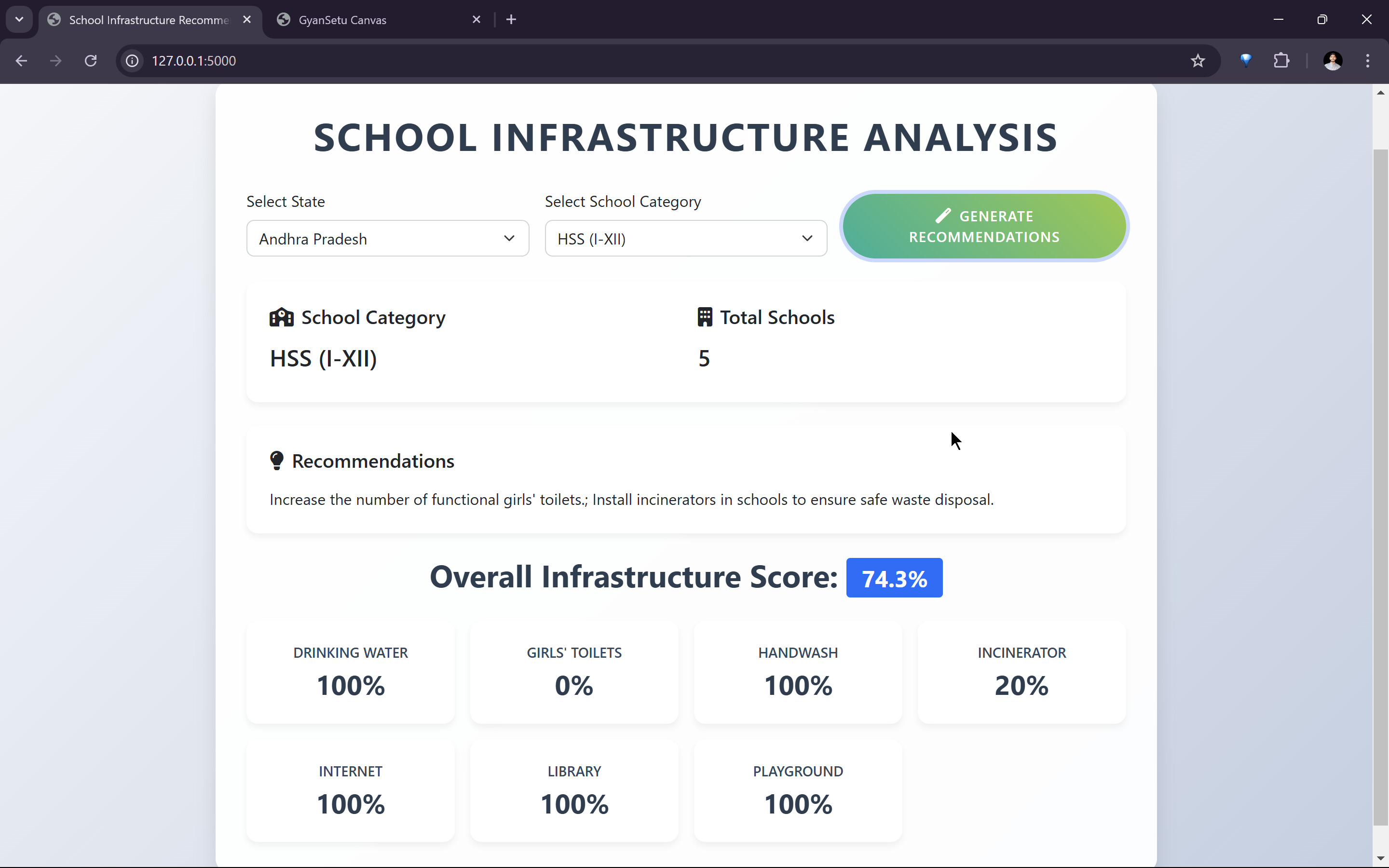Click the Generate Recommendations button
Image resolution: width=1389 pixels, height=868 pixels.
coord(984,226)
